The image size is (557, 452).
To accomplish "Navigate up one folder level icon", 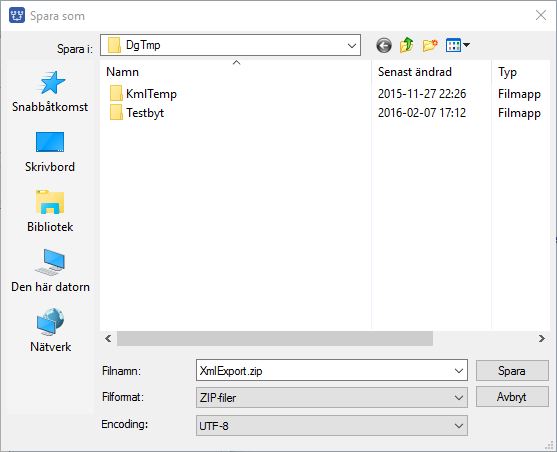I will pyautogui.click(x=407, y=45).
